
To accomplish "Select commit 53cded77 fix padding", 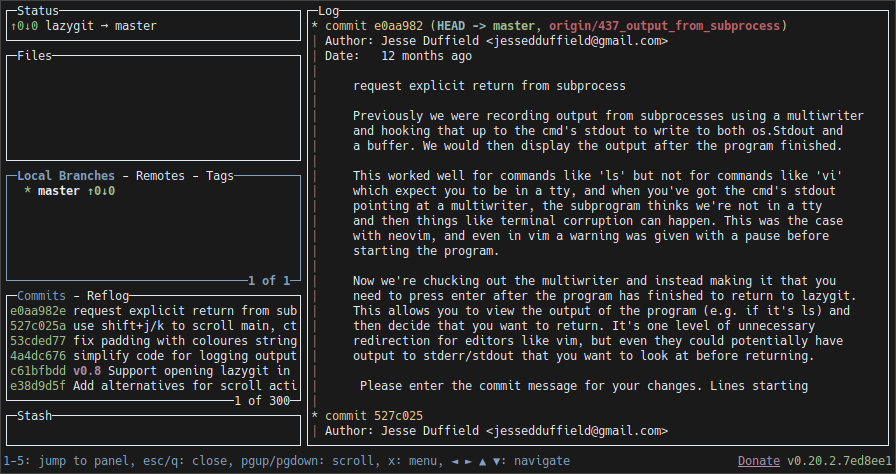I will click(153, 341).
